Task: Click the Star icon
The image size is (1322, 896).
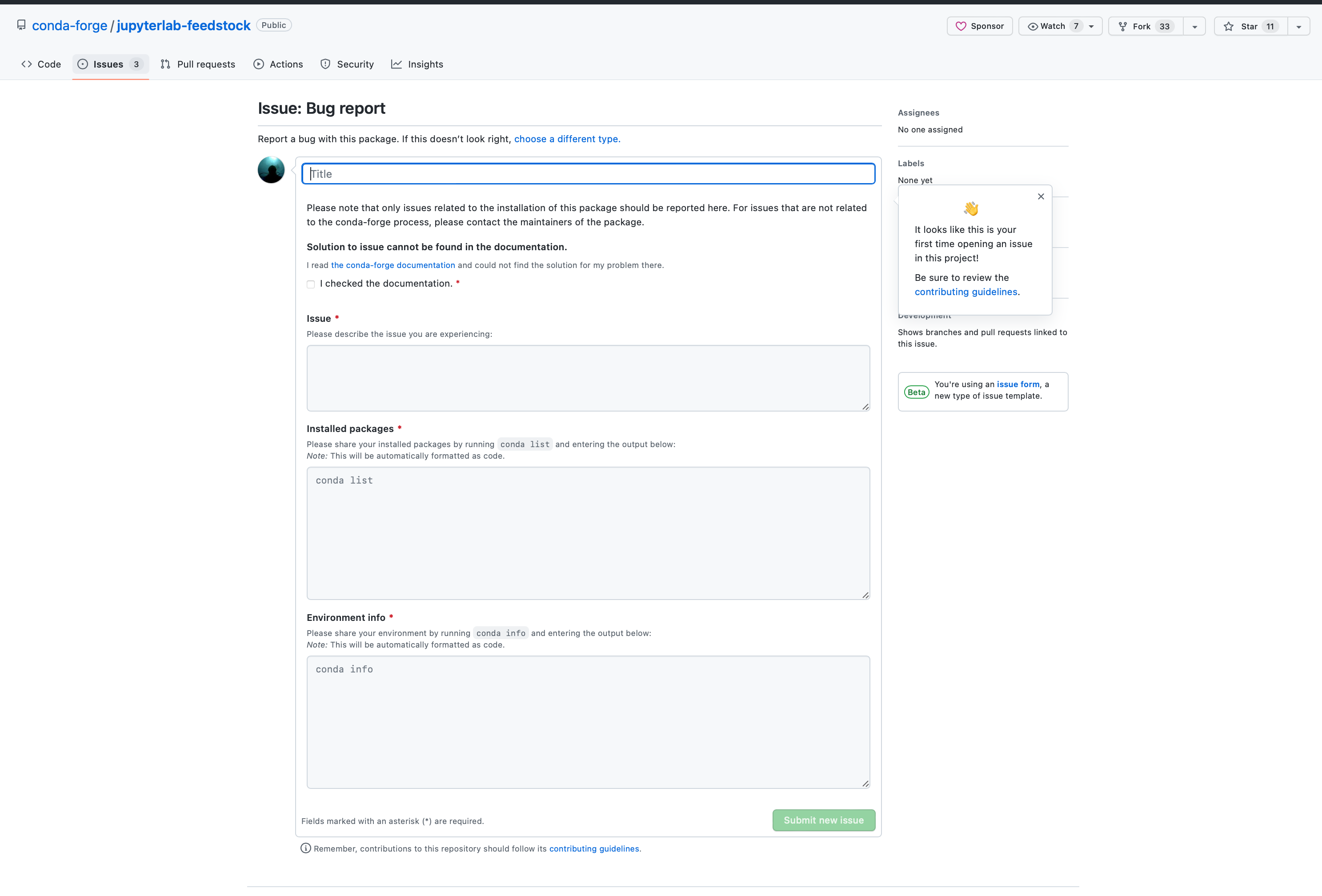Action: pos(1228,26)
